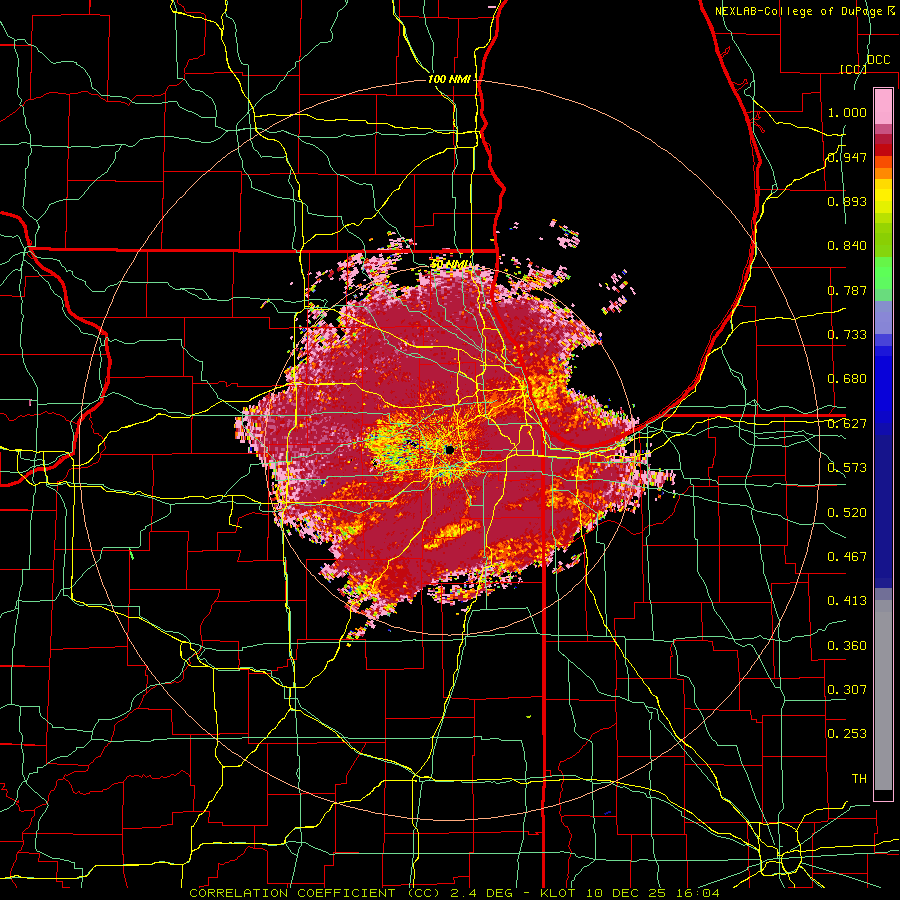Click the 0.253 legend value
Image resolution: width=900 pixels, height=900 pixels.
tap(847, 734)
